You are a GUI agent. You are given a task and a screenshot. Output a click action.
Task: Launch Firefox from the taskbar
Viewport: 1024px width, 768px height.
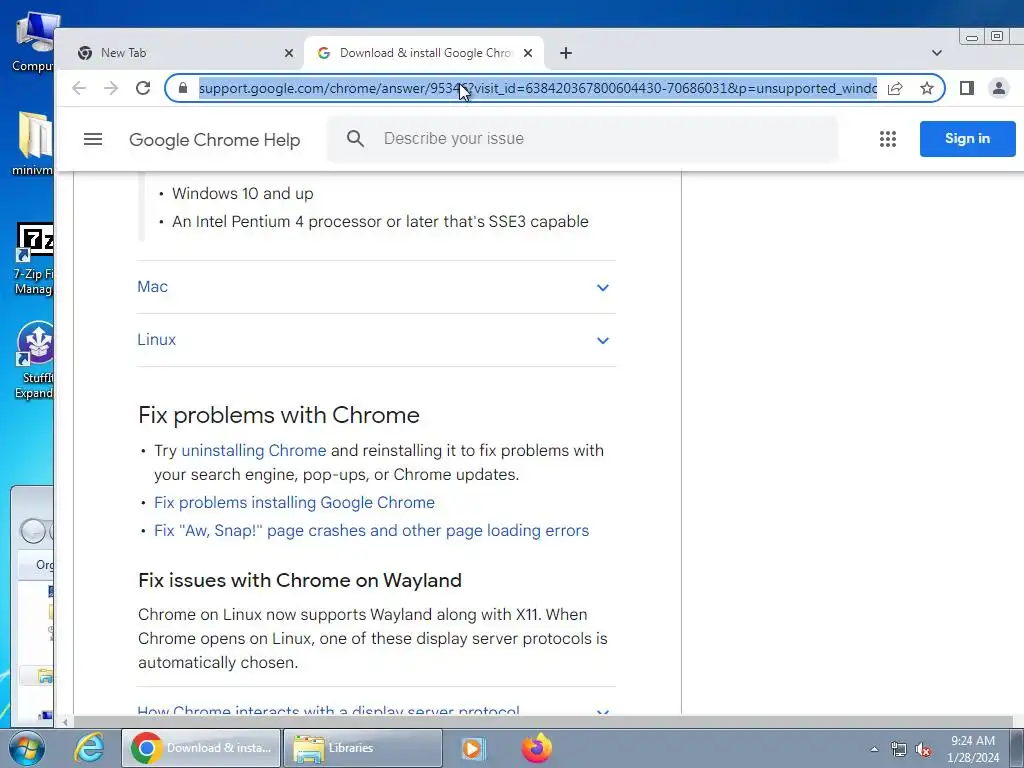[537, 748]
